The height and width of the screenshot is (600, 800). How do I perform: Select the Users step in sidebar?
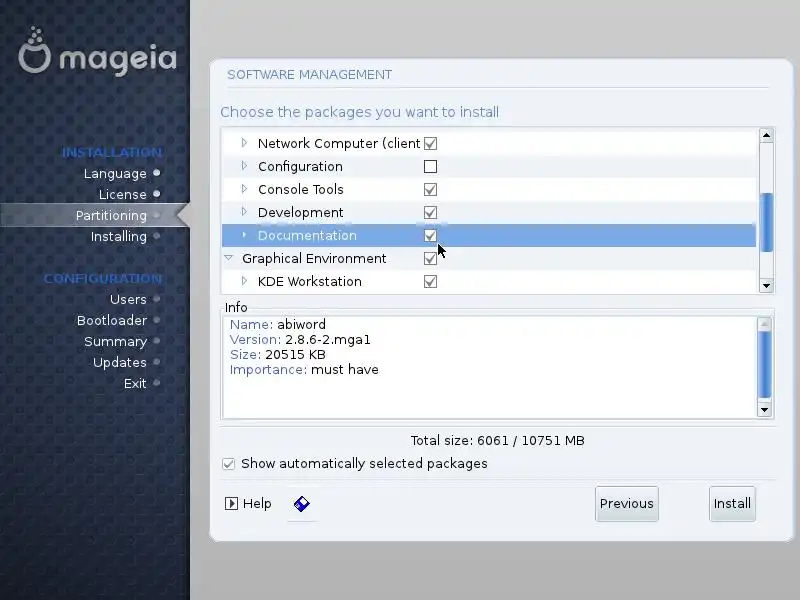click(128, 299)
